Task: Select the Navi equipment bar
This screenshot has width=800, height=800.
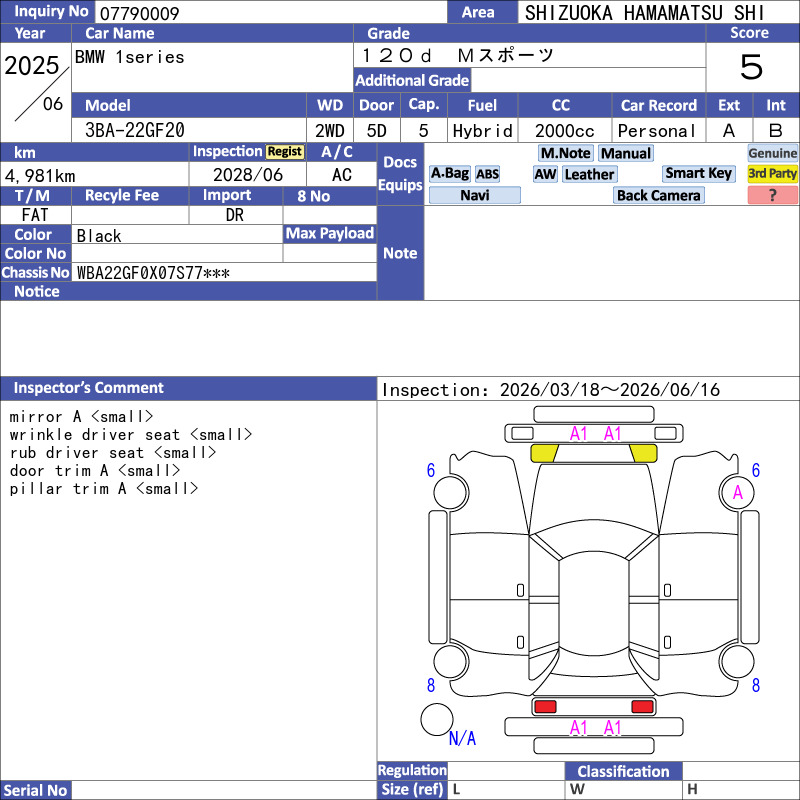Action: point(475,196)
